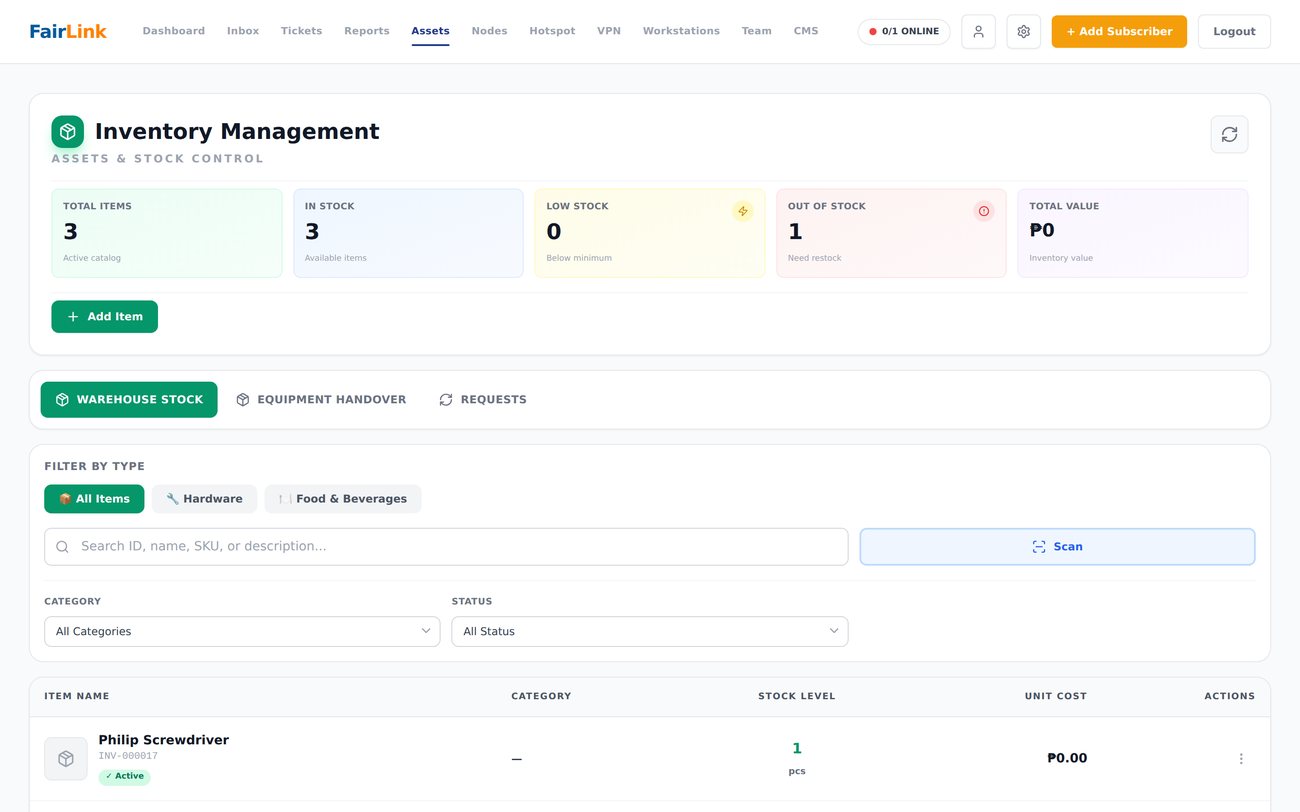Navigate to Workstations

[681, 31]
